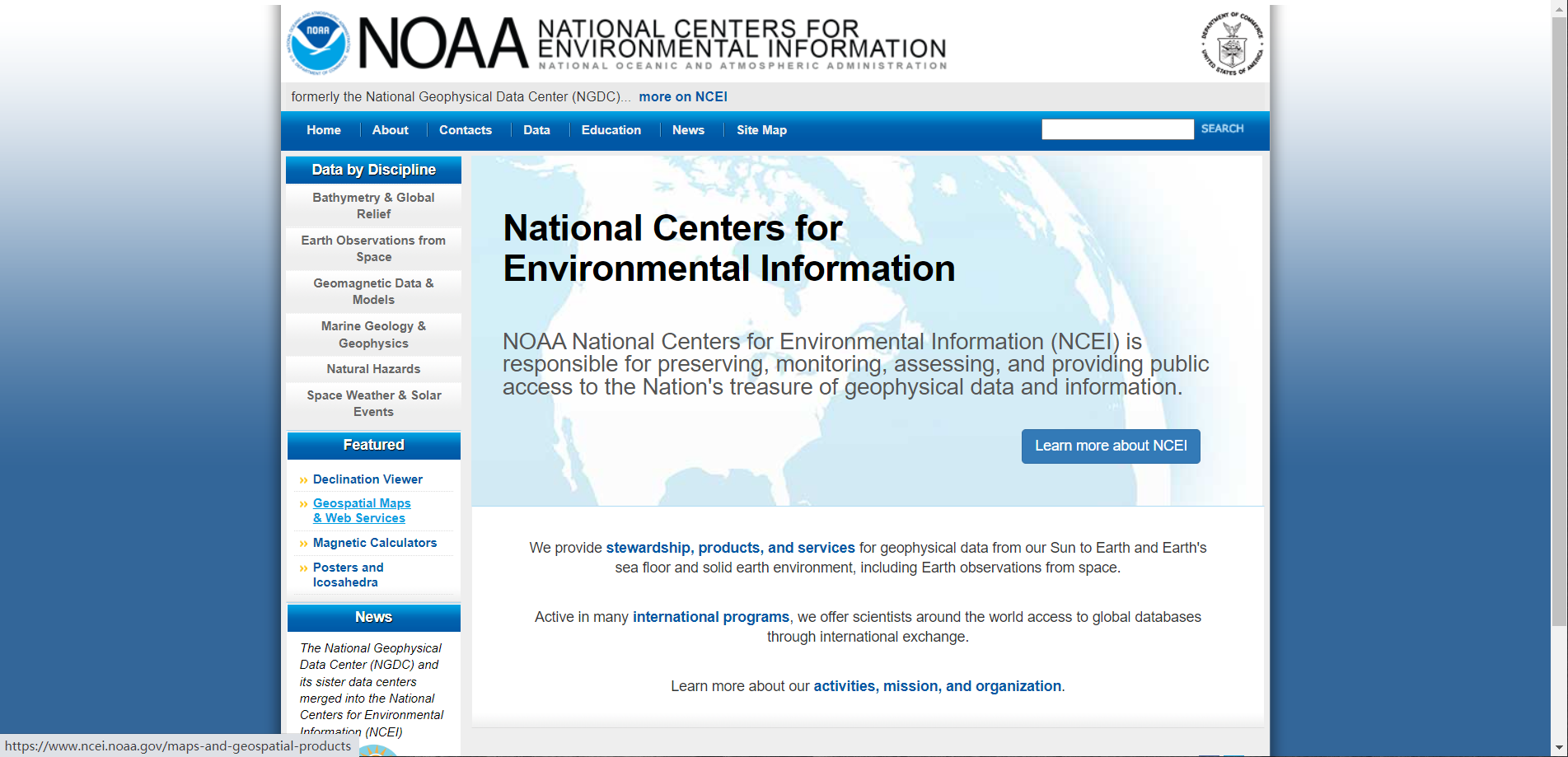Image resolution: width=1568 pixels, height=757 pixels.
Task: Select Data in the navigation bar
Action: click(x=536, y=130)
